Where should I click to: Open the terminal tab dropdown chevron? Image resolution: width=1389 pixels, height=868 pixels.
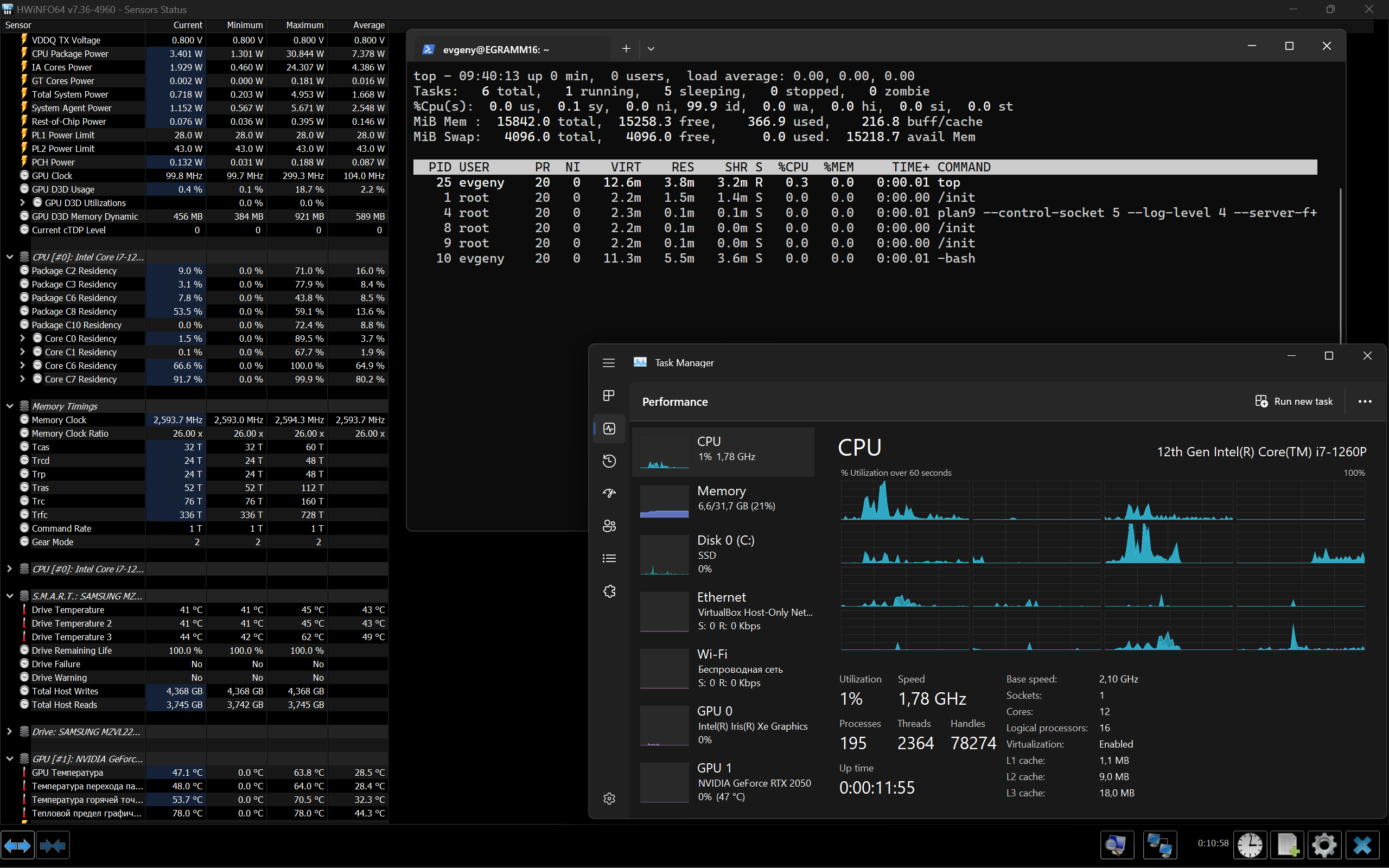(651, 48)
